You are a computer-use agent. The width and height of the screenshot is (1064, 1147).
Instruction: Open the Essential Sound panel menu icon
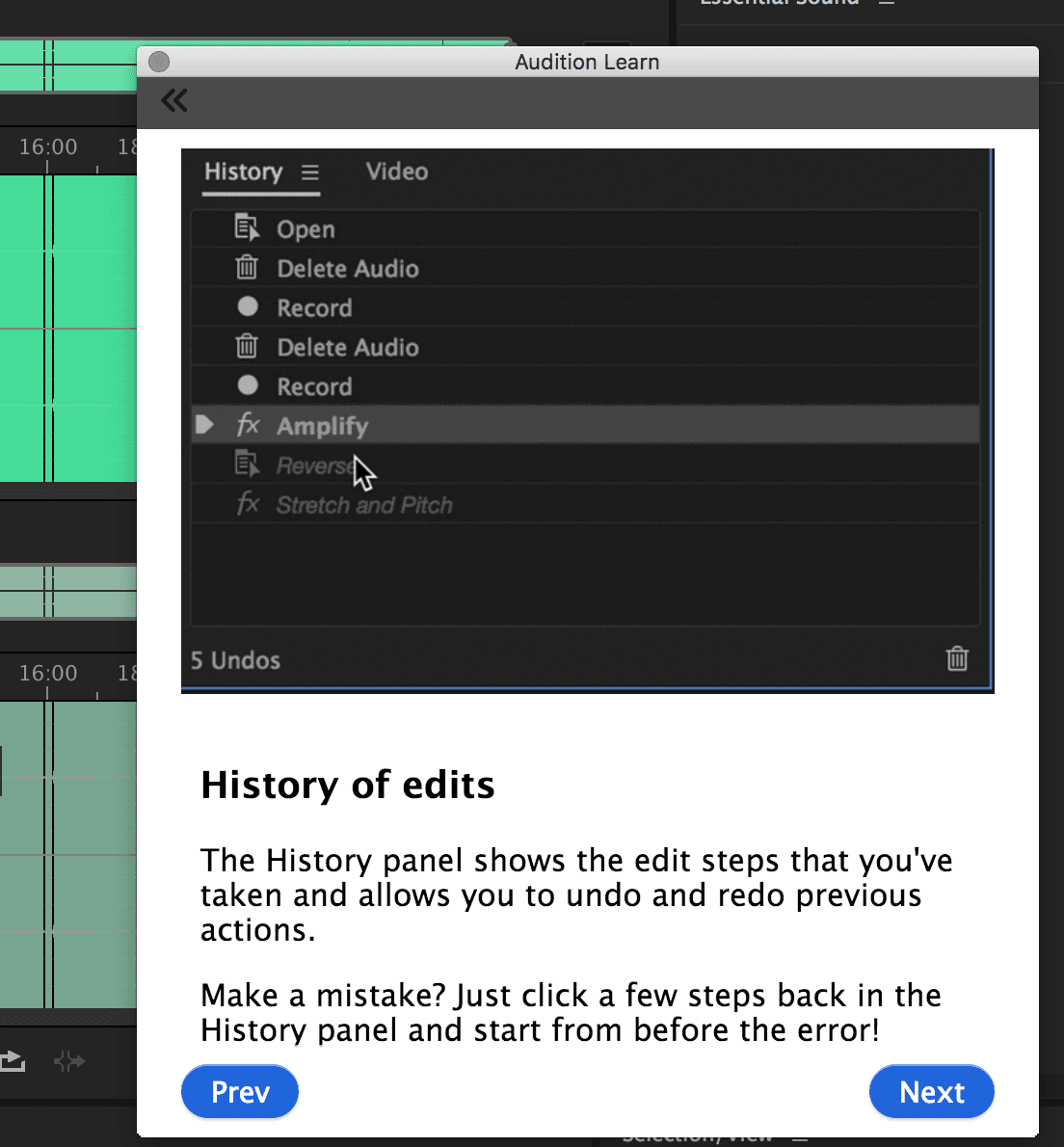pyautogui.click(x=887, y=3)
